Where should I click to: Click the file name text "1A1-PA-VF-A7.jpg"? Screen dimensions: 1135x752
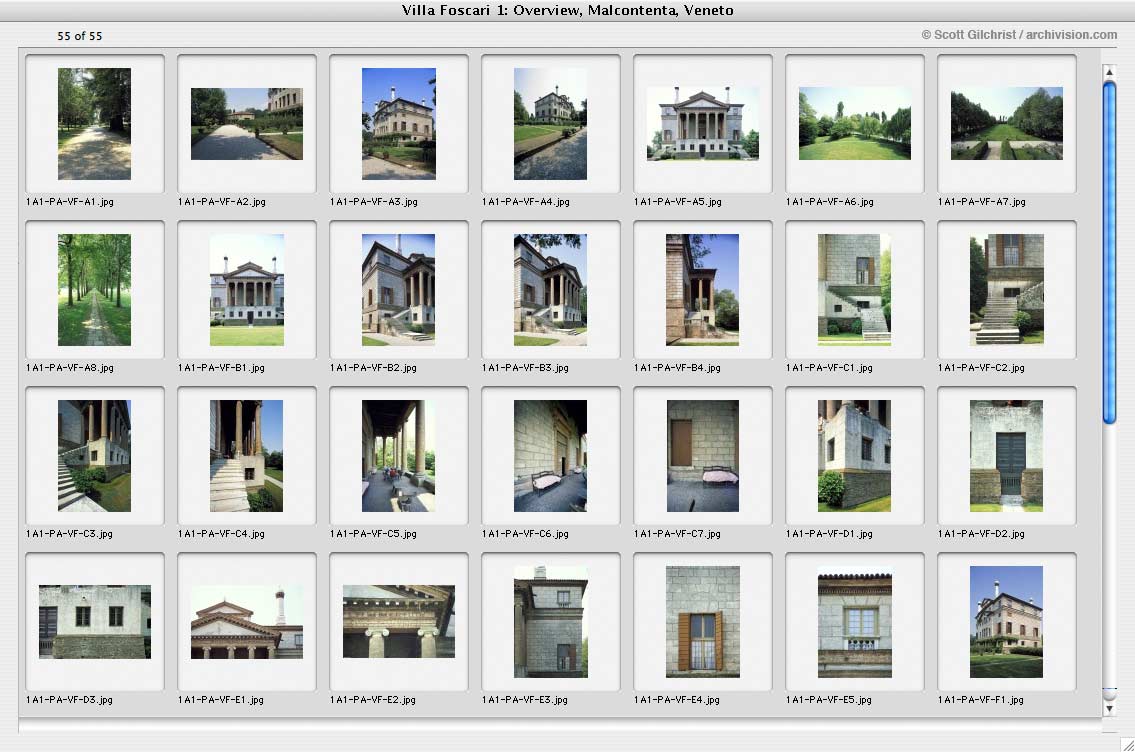click(x=982, y=202)
